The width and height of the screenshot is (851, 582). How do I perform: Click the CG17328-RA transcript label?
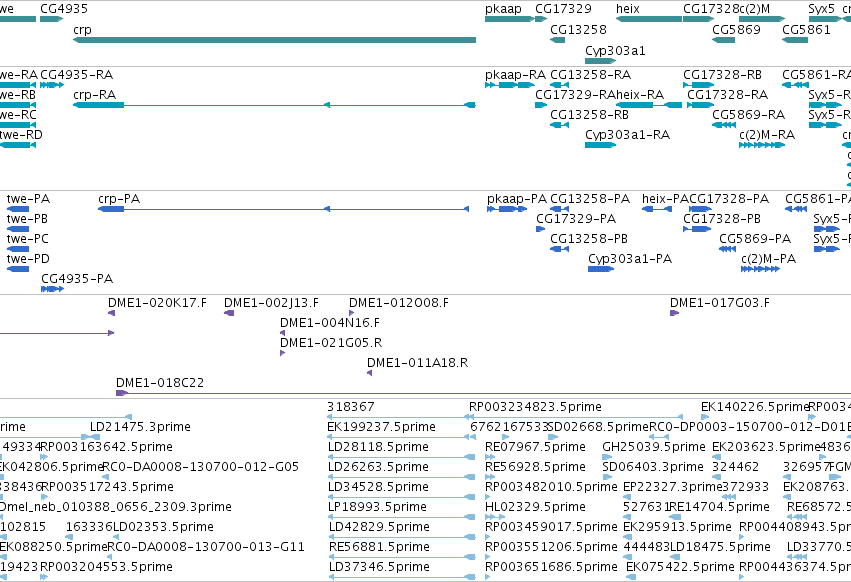pyautogui.click(x=728, y=95)
